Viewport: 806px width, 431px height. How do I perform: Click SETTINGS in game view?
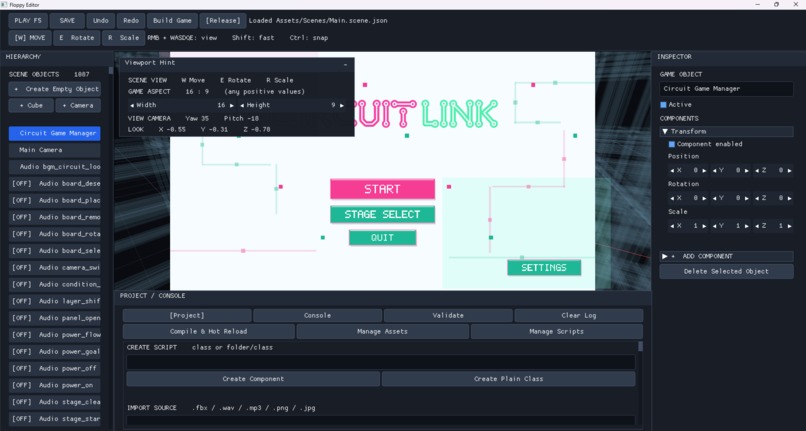[544, 267]
